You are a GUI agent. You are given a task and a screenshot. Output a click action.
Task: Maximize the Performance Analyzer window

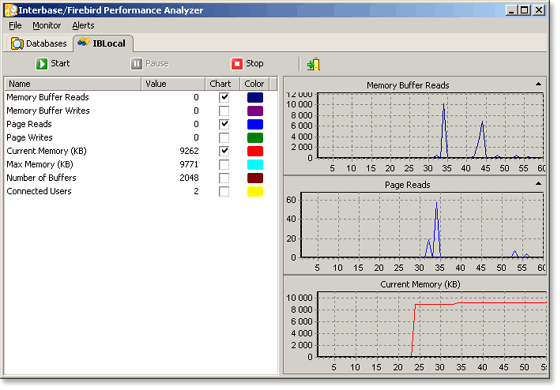(x=524, y=10)
